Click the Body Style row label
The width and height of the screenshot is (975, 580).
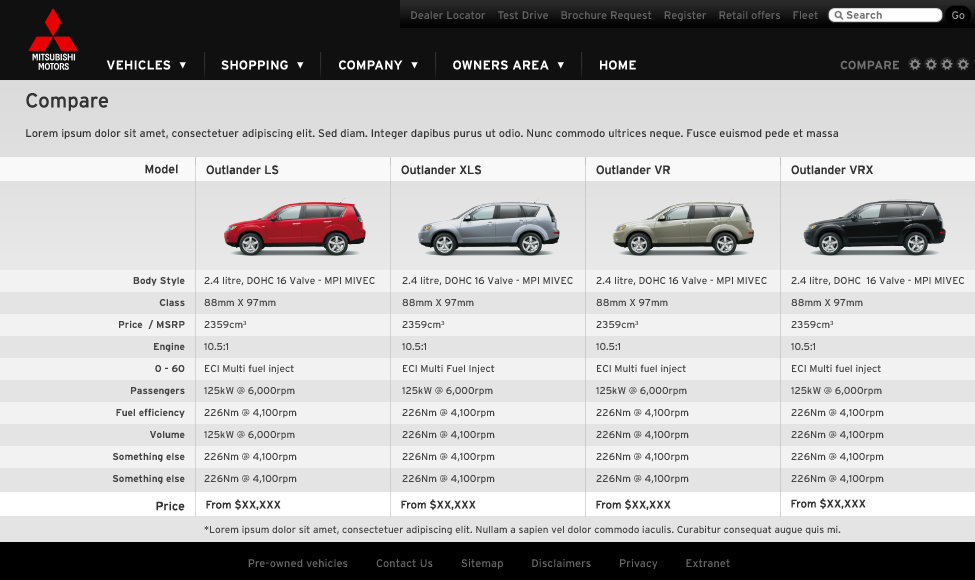point(159,280)
